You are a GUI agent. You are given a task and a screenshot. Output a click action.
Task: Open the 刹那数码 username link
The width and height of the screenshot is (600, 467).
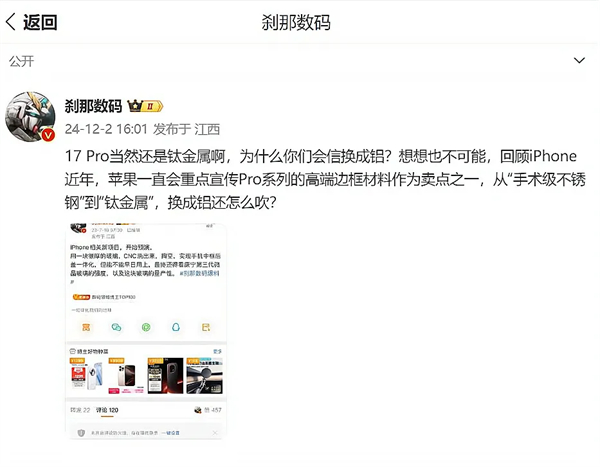coord(93,106)
